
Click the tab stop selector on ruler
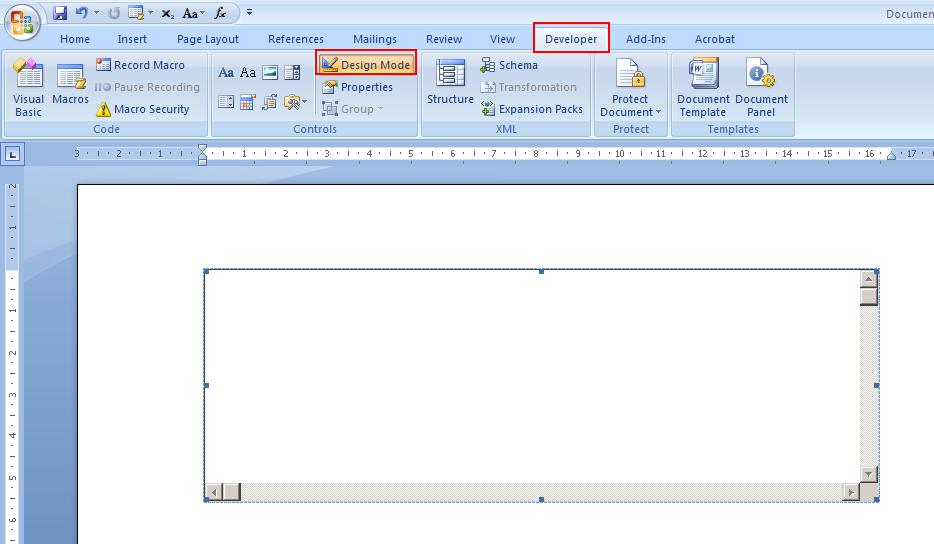(13, 154)
